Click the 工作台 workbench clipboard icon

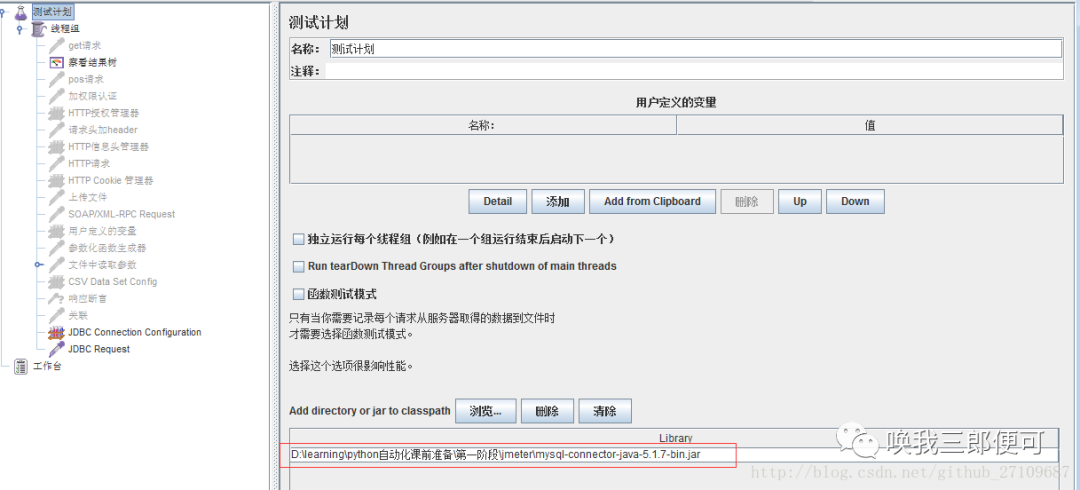[21, 366]
